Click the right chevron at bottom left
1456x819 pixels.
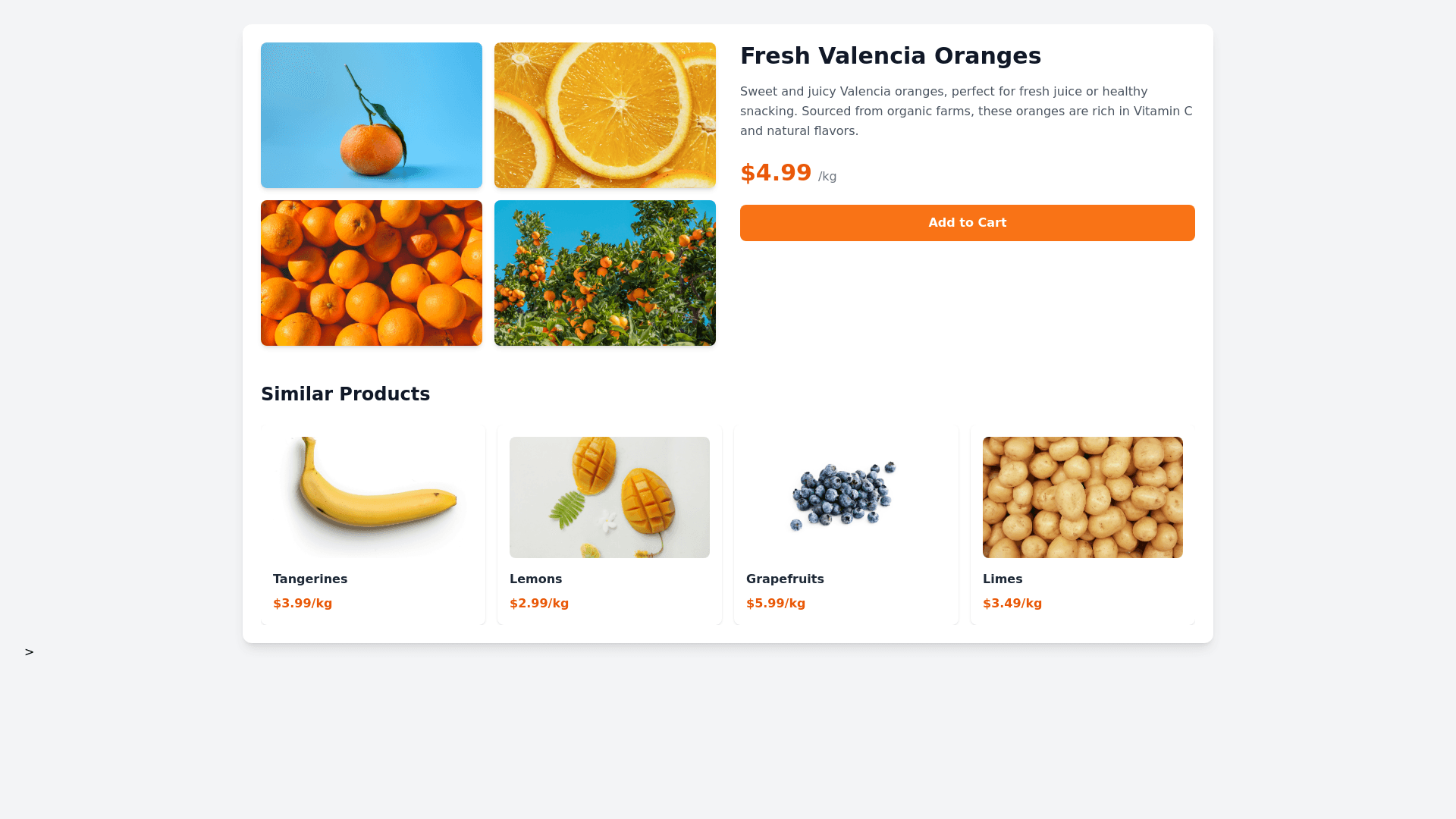tap(29, 652)
